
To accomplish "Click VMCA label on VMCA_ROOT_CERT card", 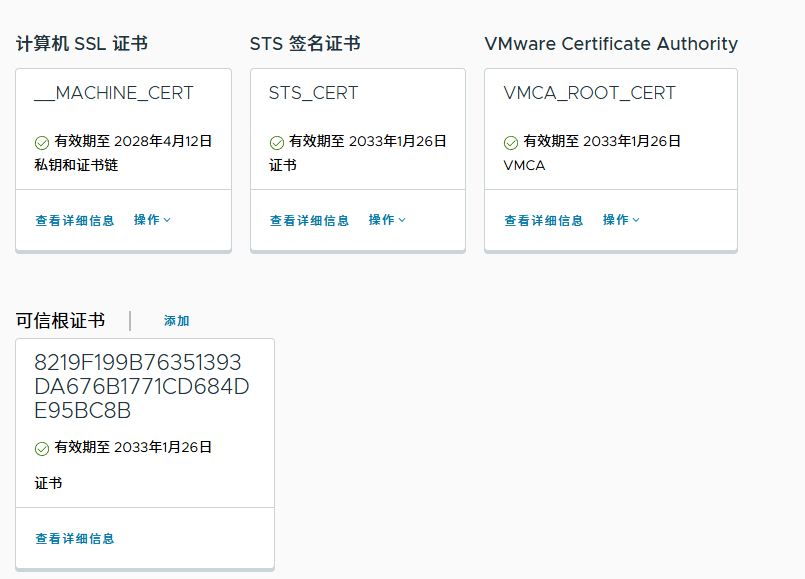I will [524, 165].
